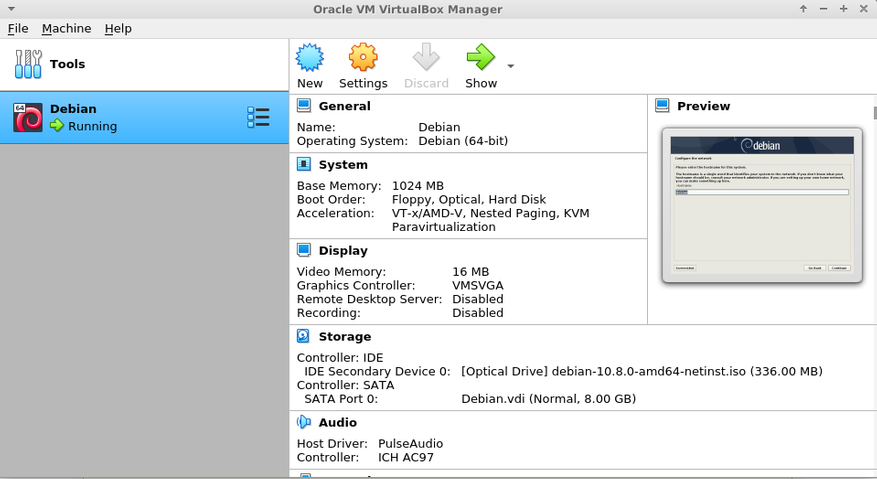Click the Discard toolbar icon
Screen dimensions: 877x479
point(426,58)
